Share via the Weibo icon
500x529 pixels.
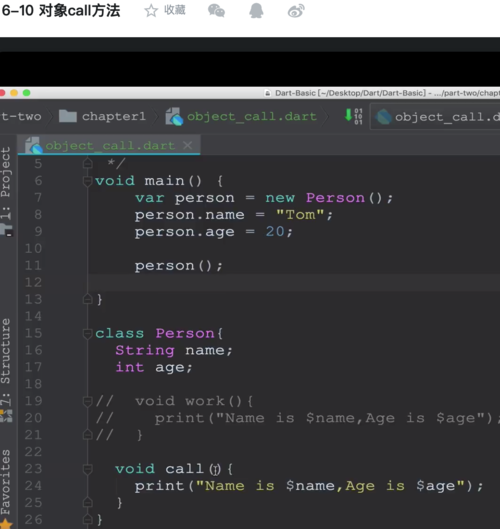(296, 11)
